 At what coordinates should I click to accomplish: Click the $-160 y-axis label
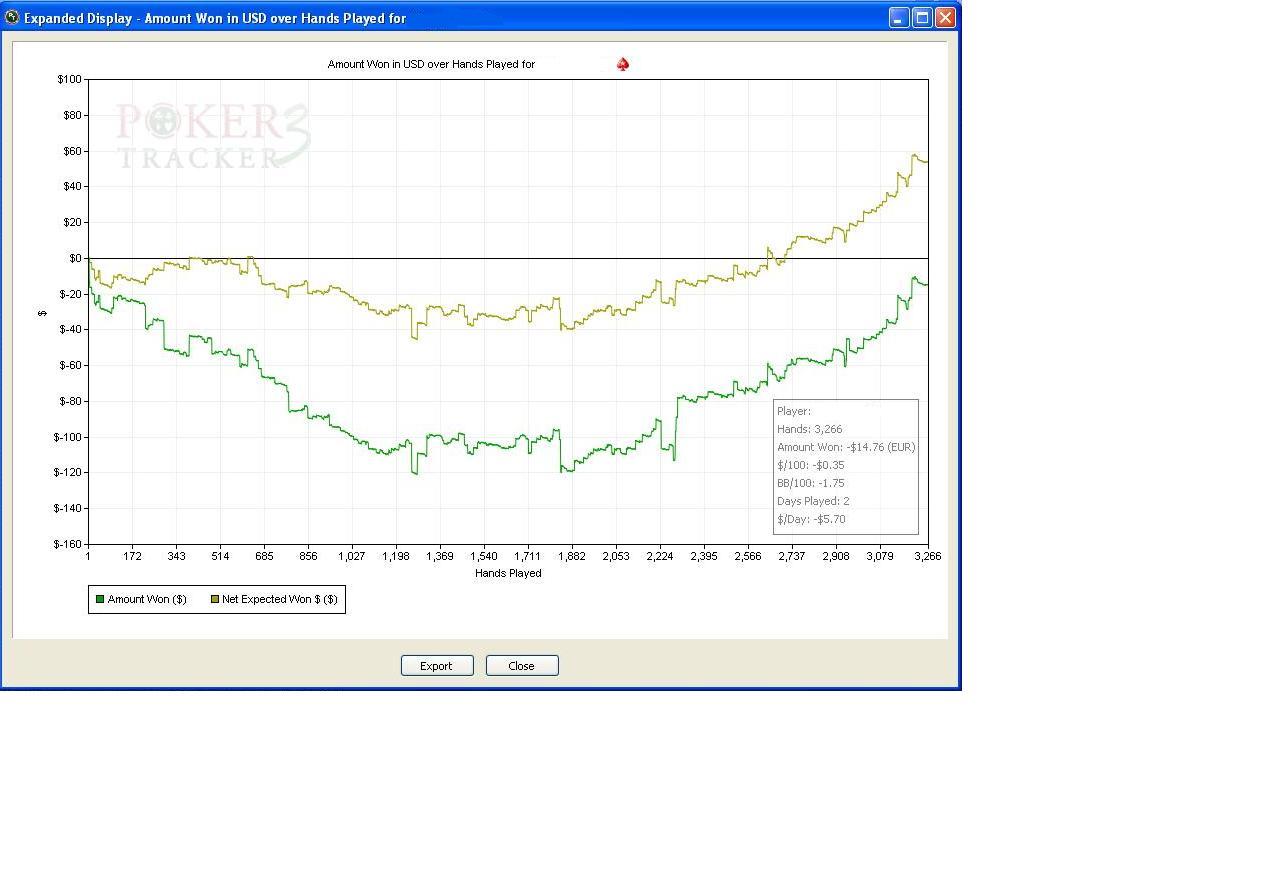tap(67, 544)
